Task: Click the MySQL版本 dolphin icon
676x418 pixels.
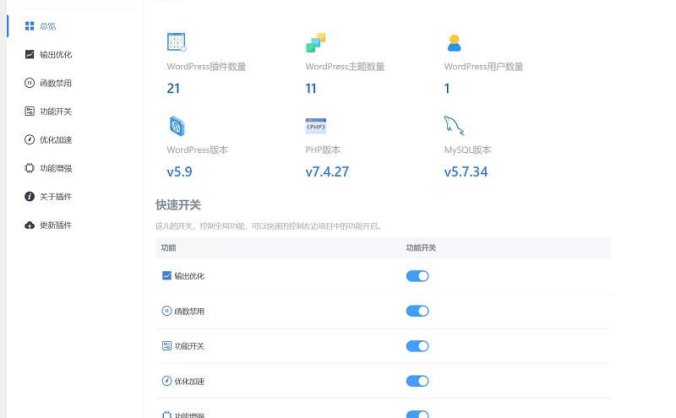Action: 454,125
